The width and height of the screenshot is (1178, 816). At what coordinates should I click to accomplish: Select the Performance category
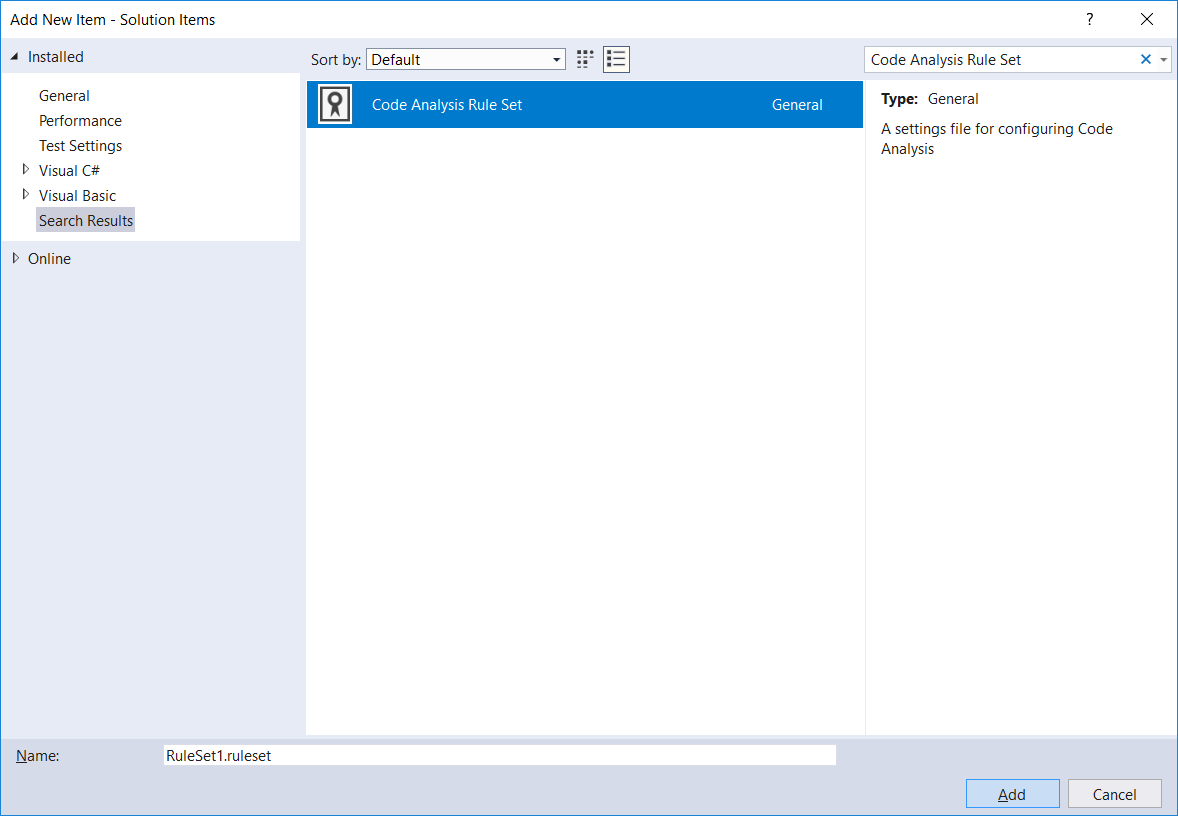[80, 121]
